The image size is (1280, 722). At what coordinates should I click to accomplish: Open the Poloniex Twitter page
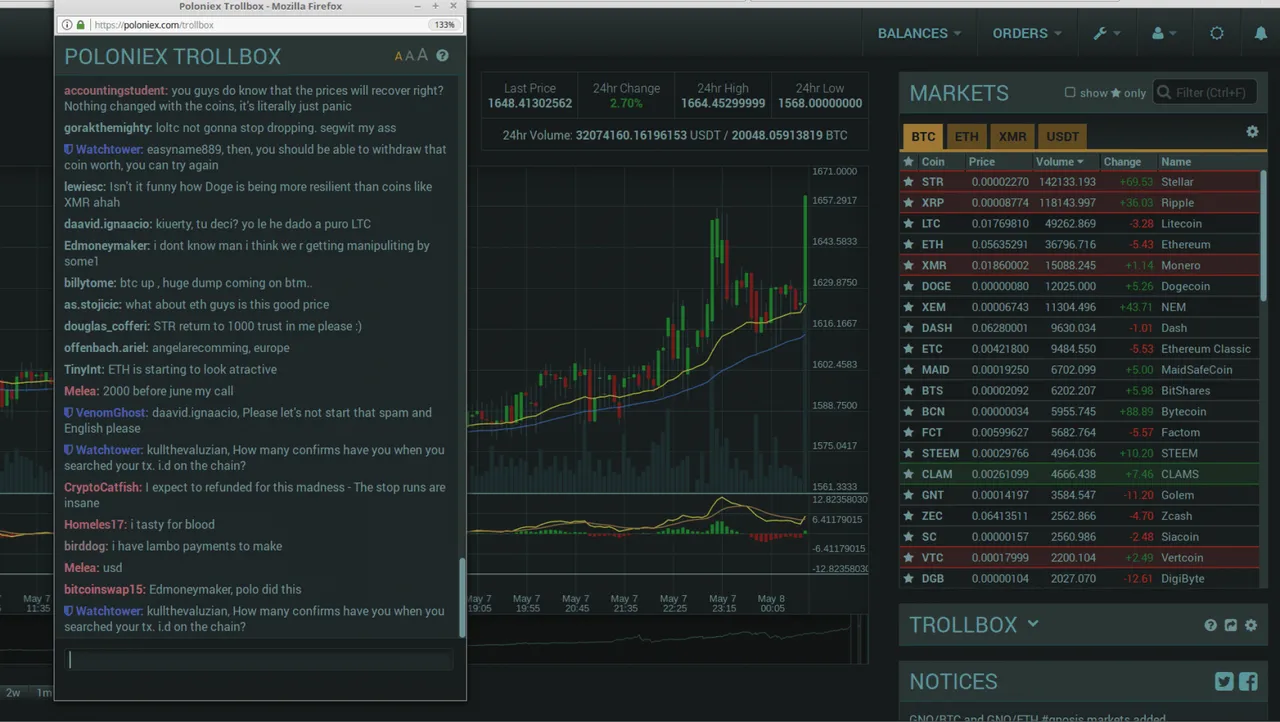pyautogui.click(x=1224, y=682)
